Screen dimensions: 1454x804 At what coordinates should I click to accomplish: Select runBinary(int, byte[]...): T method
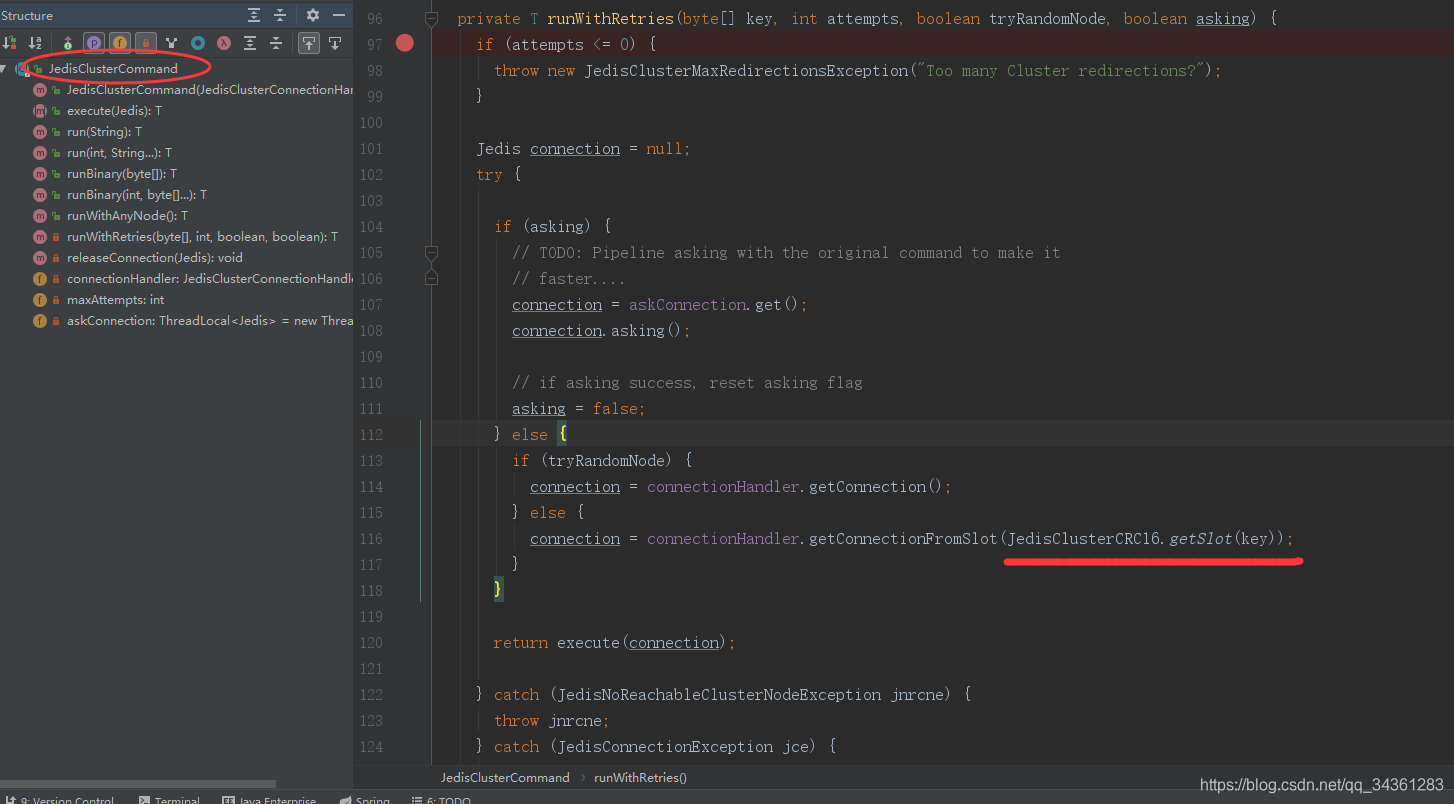point(137,195)
